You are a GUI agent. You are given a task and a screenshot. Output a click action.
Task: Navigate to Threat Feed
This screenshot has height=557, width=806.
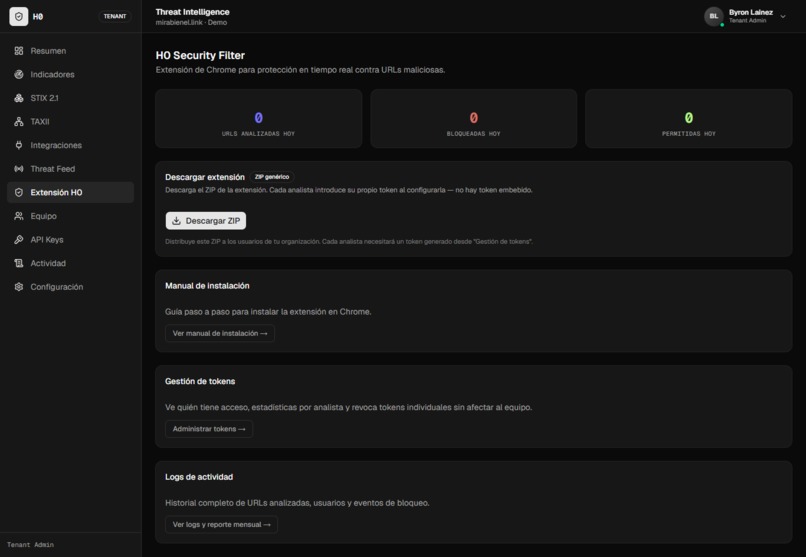click(x=70, y=169)
